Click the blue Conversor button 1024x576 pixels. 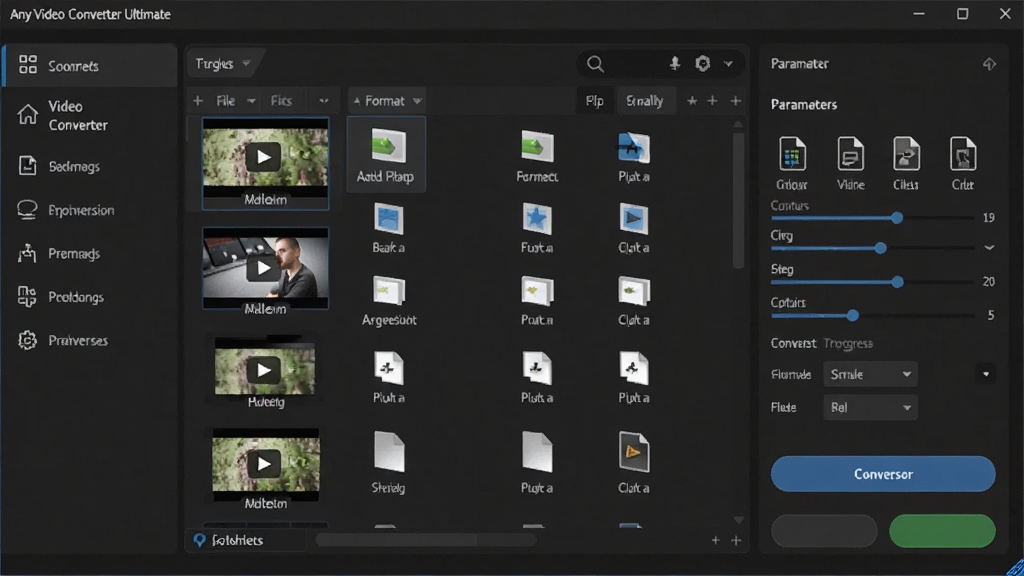tap(883, 474)
